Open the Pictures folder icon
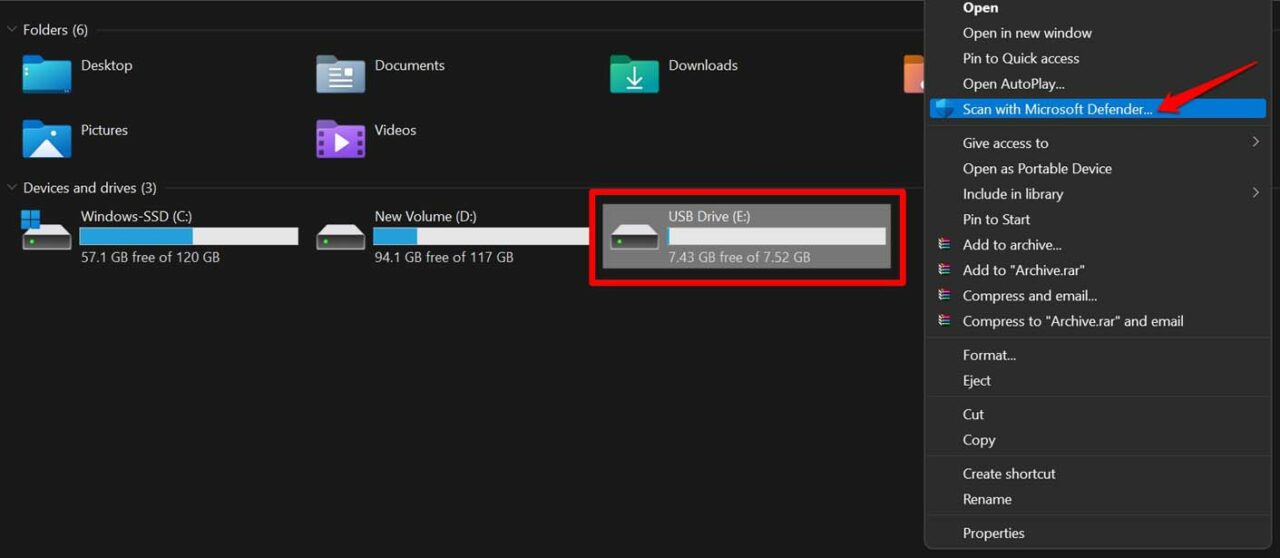The height and width of the screenshot is (558, 1280). tap(47, 139)
